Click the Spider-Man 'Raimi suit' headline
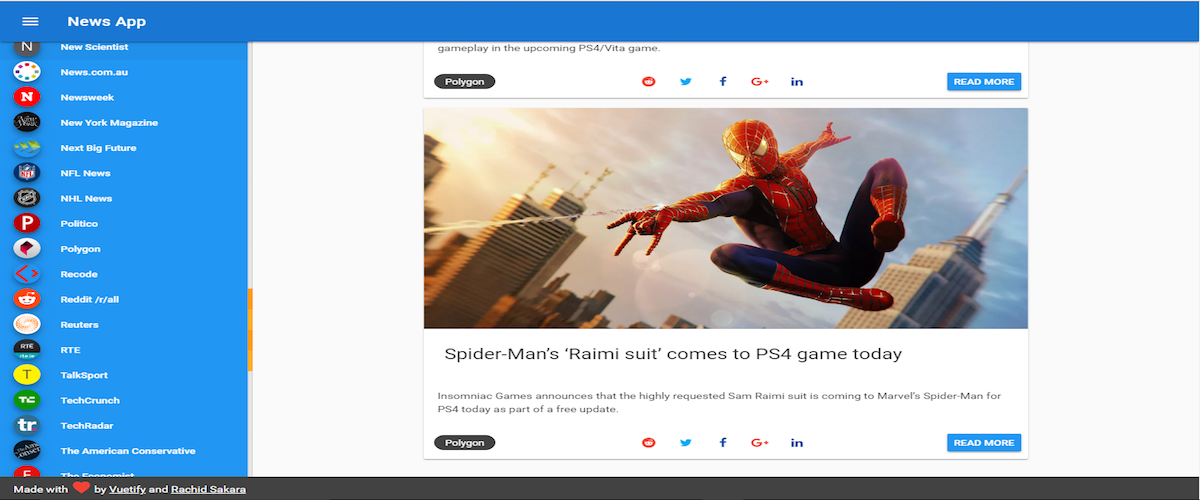The width and height of the screenshot is (1200, 500). [x=673, y=354]
